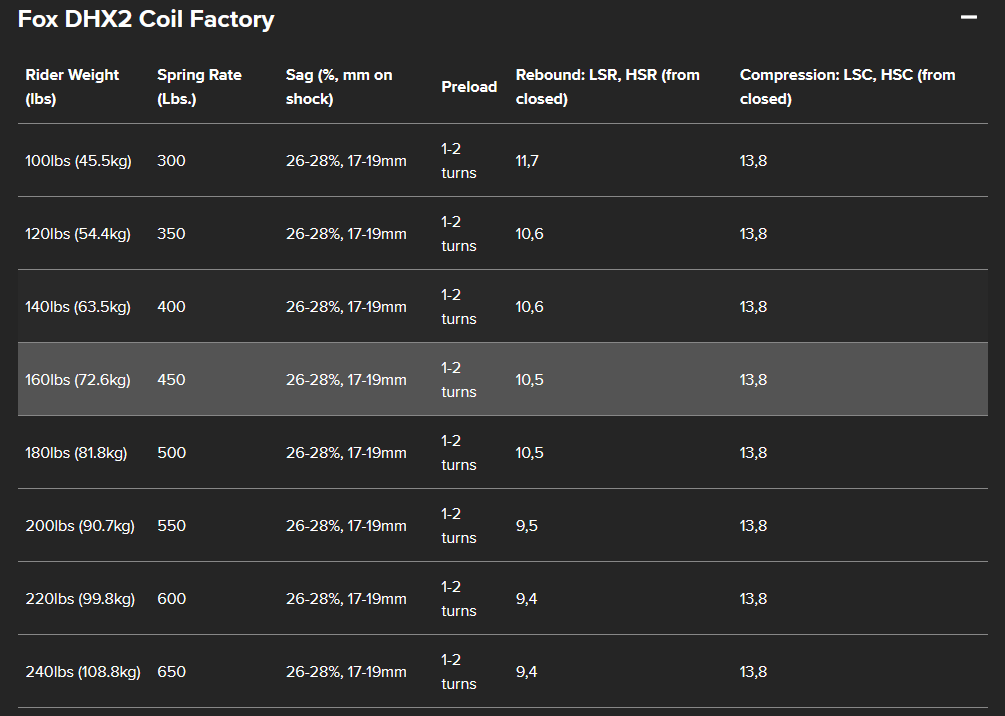Select the 100lbs (45.5kg) rider weight cell
The width and height of the screenshot is (1005, 716).
tap(78, 161)
